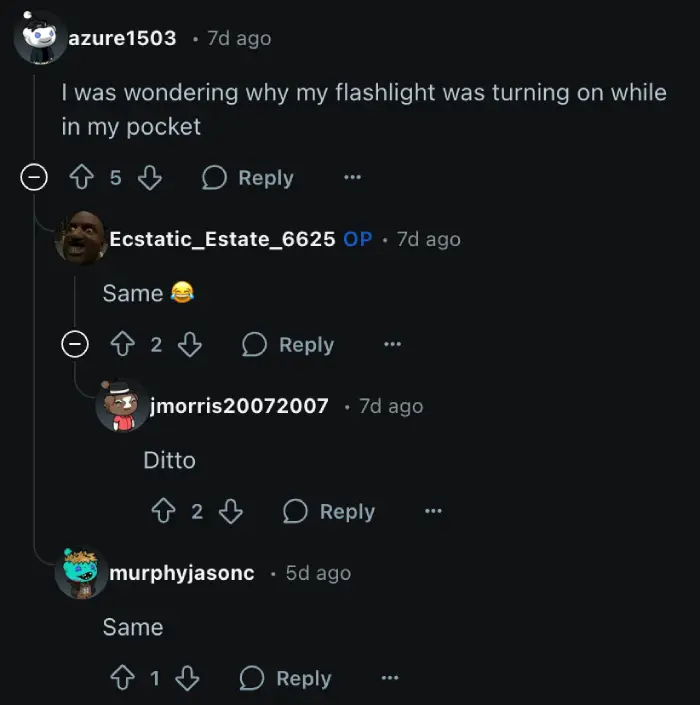This screenshot has height=705, width=700.
Task: Upvote murphyjasonc's "Same" comment
Action: 122,678
